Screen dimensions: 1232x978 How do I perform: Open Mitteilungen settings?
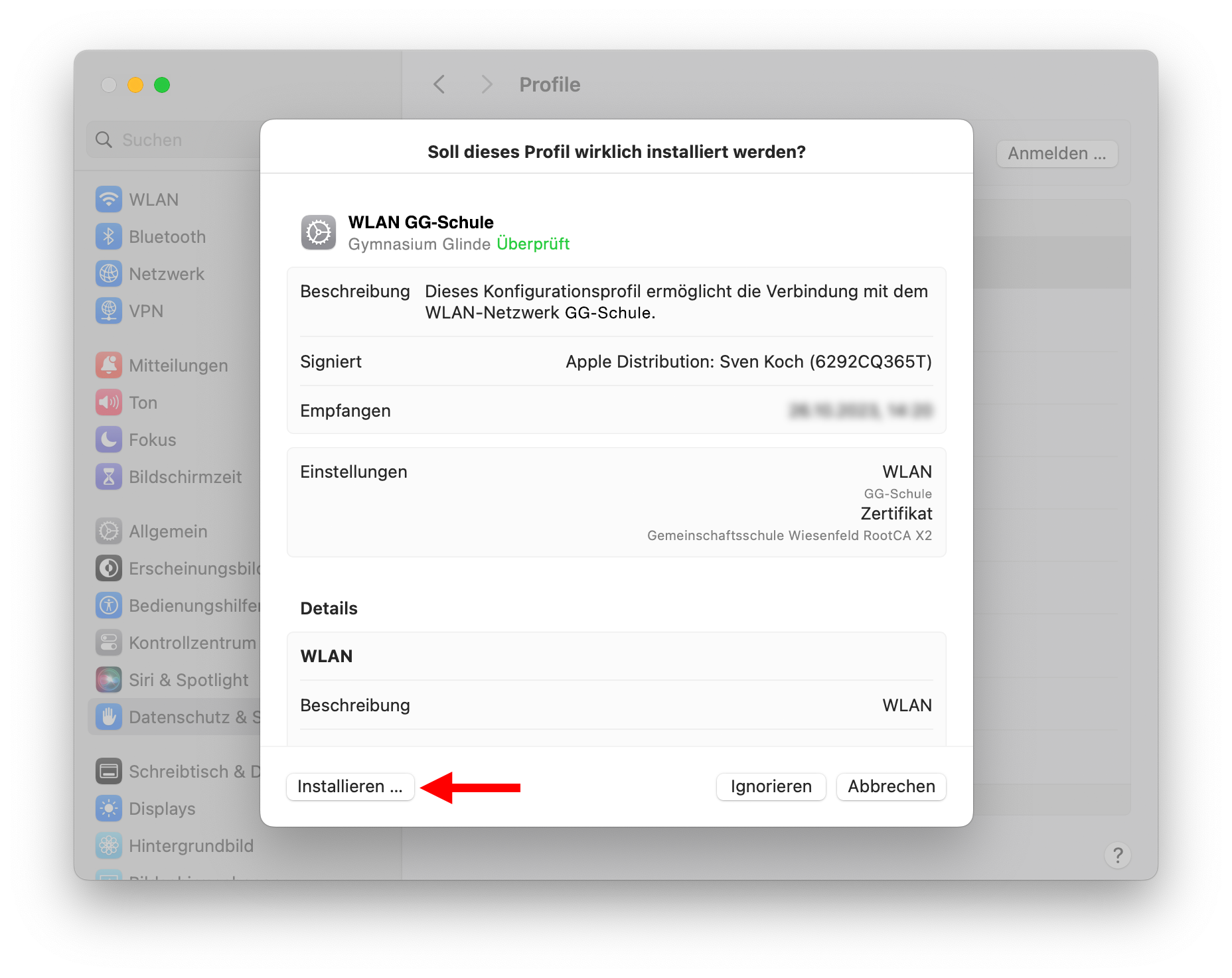point(177,365)
